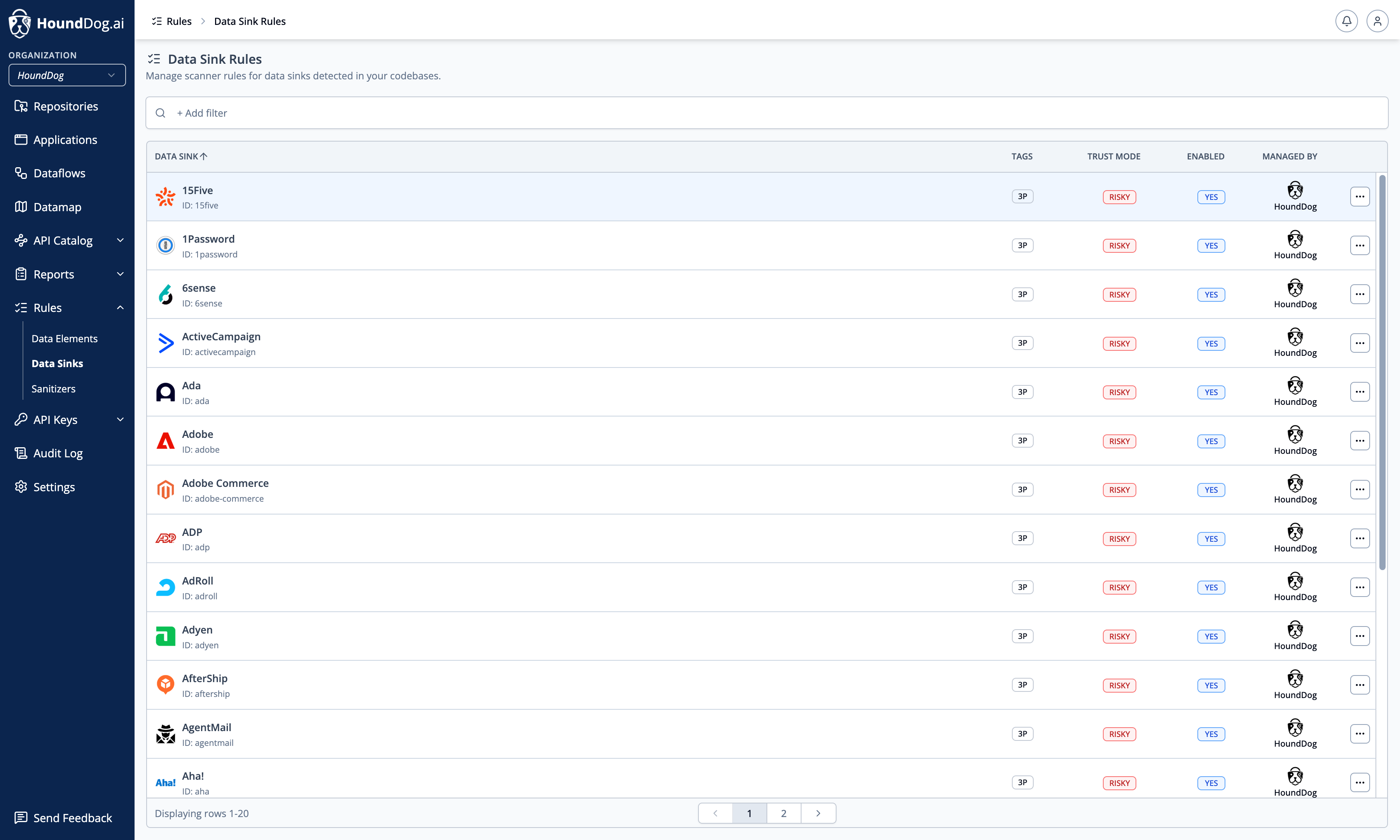Open more options for 15Five row

pyautogui.click(x=1359, y=197)
